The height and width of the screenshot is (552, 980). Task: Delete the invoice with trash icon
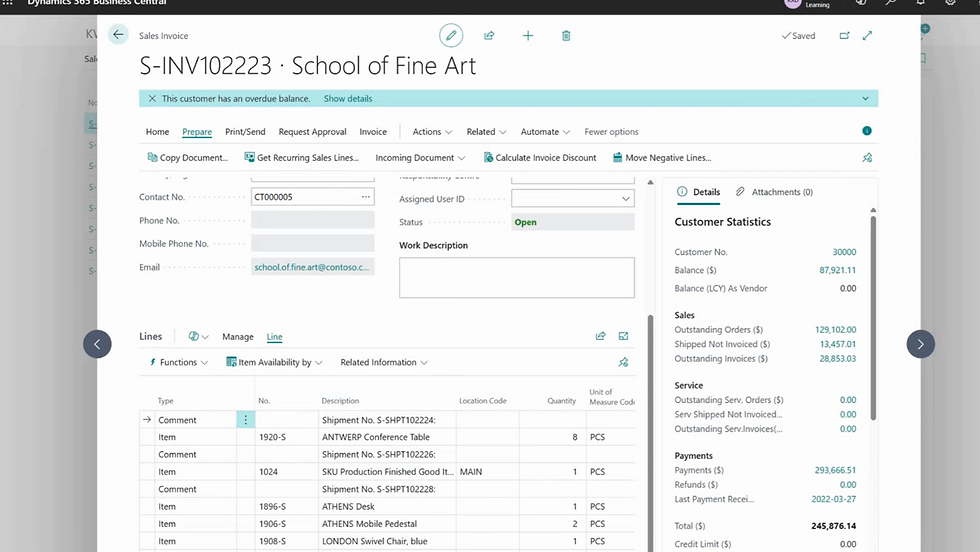[x=566, y=36]
